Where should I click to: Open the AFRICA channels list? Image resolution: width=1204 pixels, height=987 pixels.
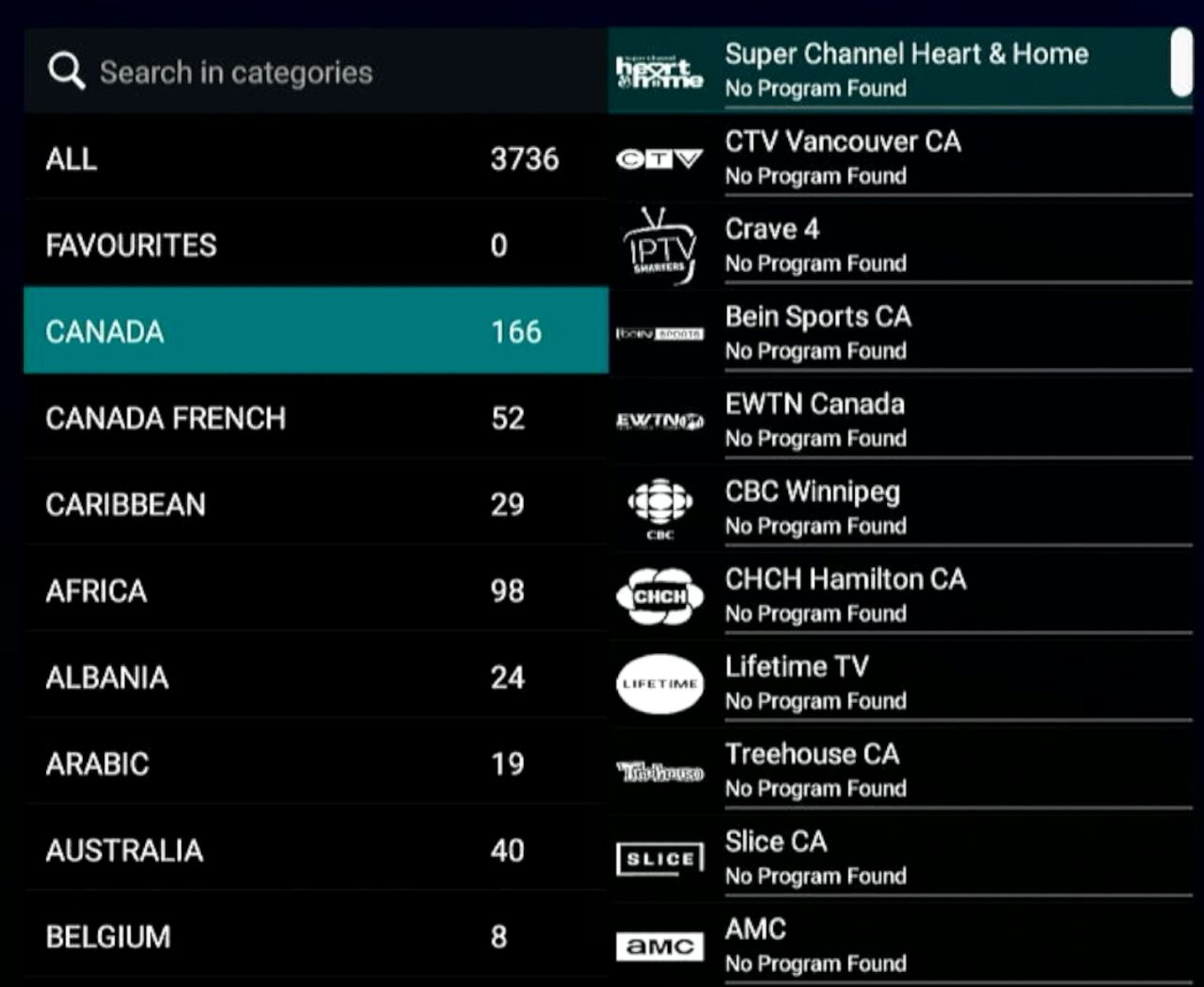pyautogui.click(x=315, y=591)
